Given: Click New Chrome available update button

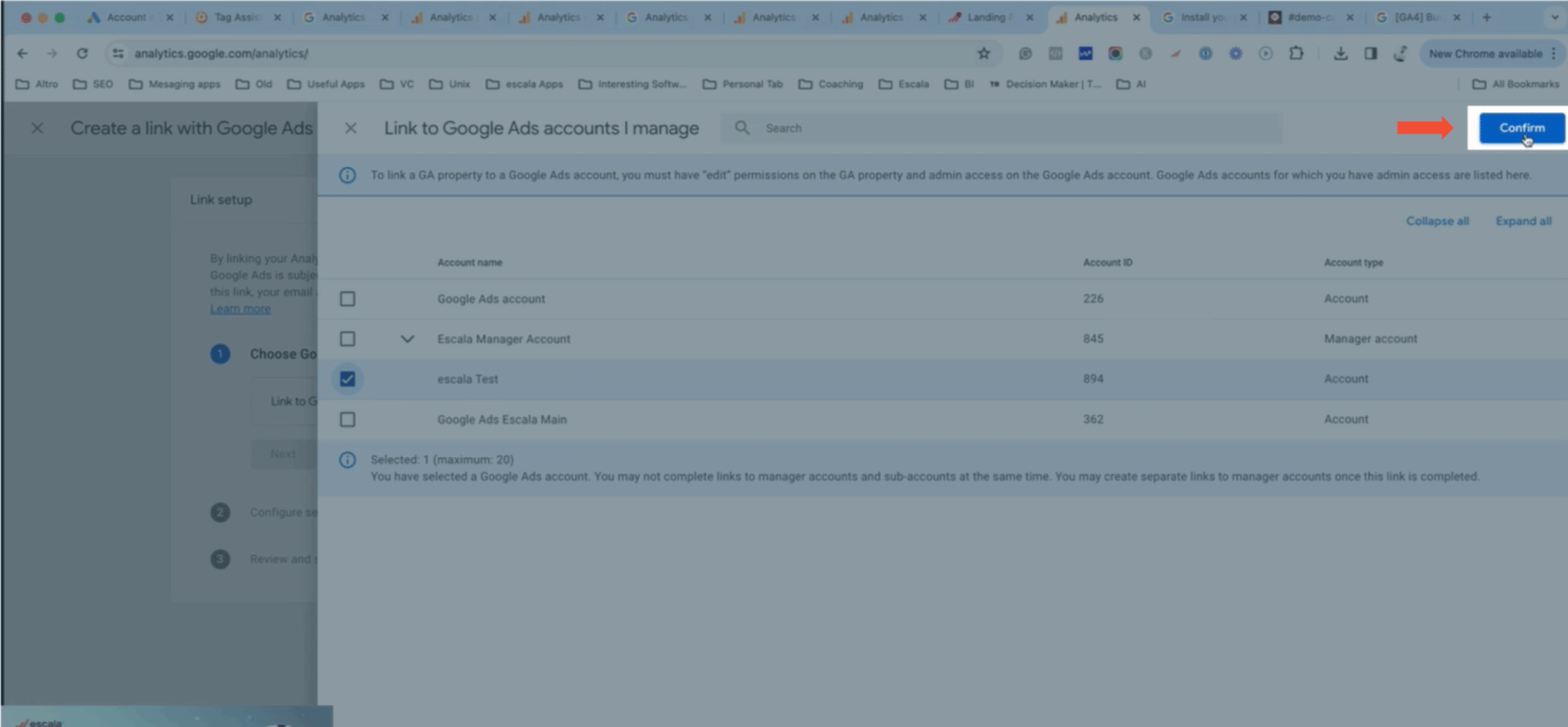Looking at the screenshot, I should (x=1485, y=53).
